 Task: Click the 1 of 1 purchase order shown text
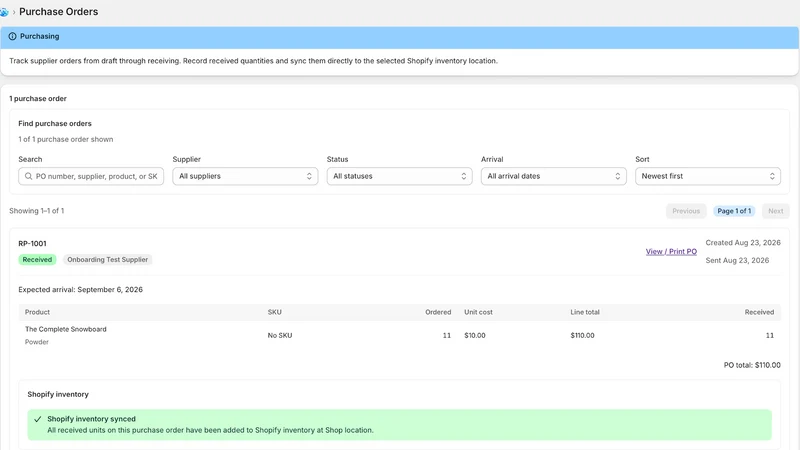pyautogui.click(x=66, y=139)
